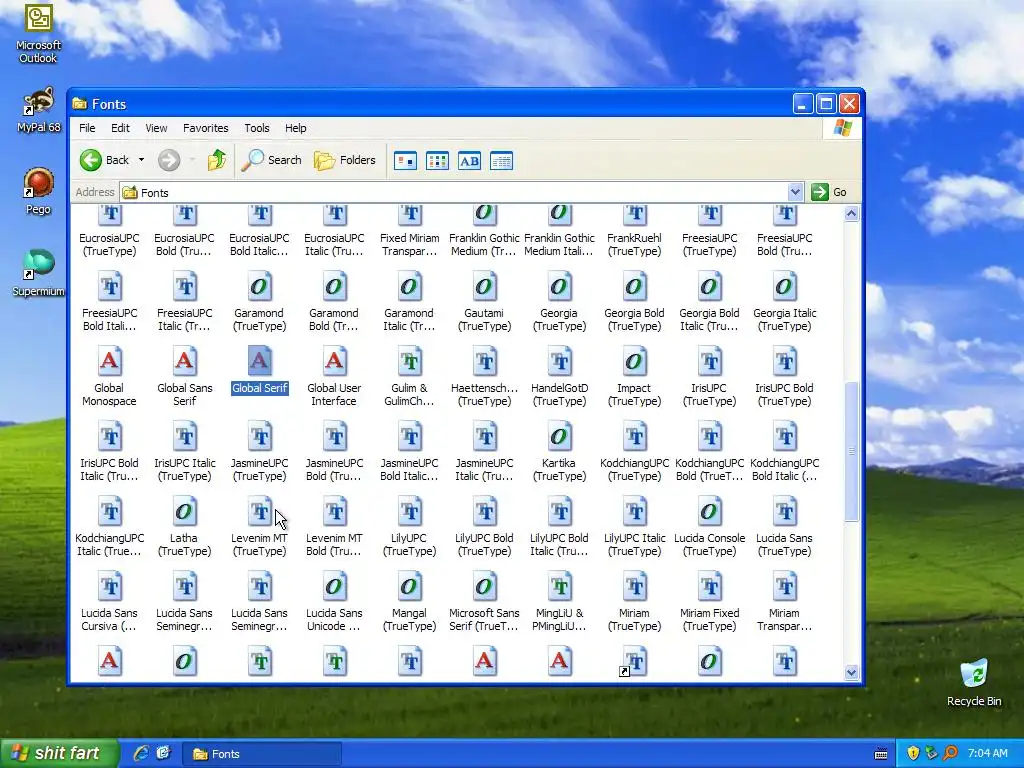Select the Global Sans Serif font
This screenshot has height=768, width=1024.
[185, 376]
